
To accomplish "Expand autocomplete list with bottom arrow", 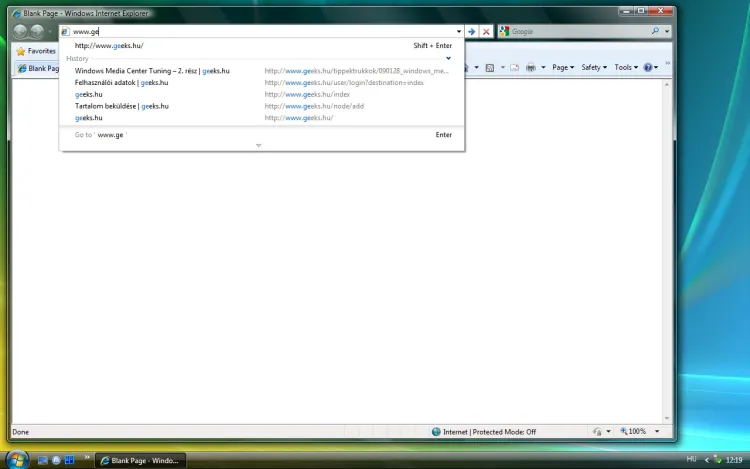I will (258, 146).
